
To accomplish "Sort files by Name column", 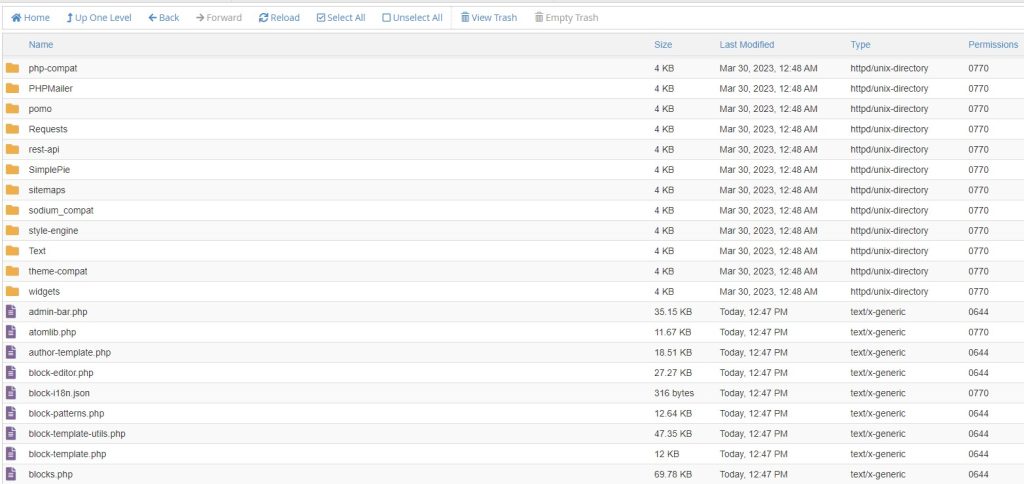I will click(40, 44).
